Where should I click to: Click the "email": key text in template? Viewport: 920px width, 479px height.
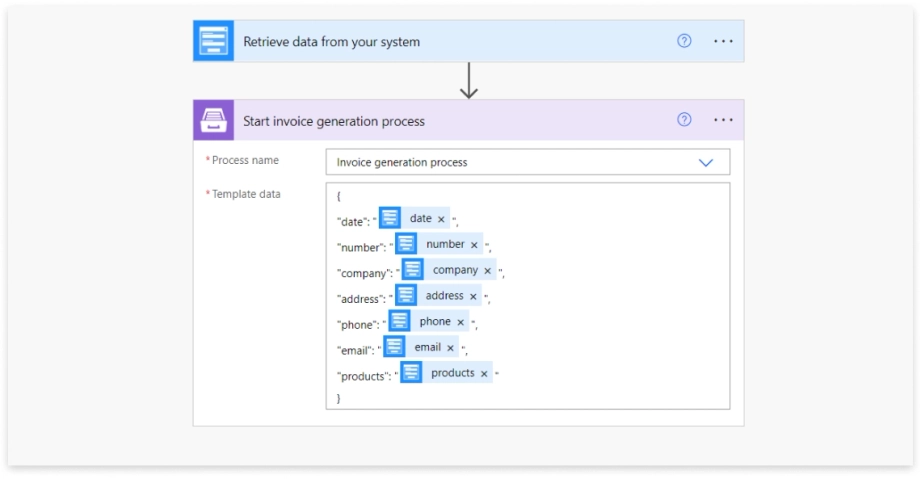point(356,351)
